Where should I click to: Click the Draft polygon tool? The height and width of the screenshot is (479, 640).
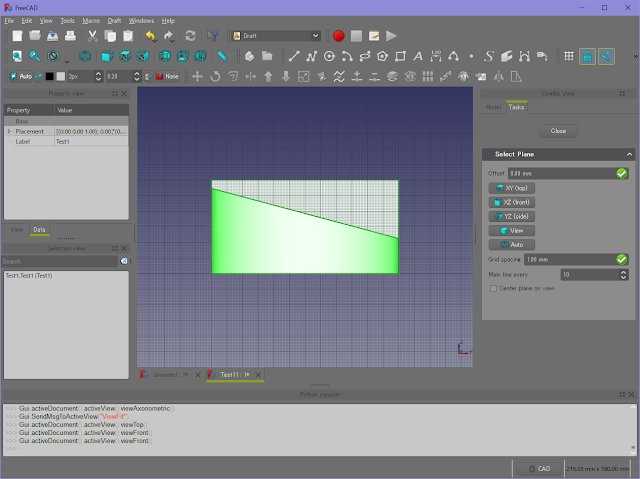pos(383,56)
